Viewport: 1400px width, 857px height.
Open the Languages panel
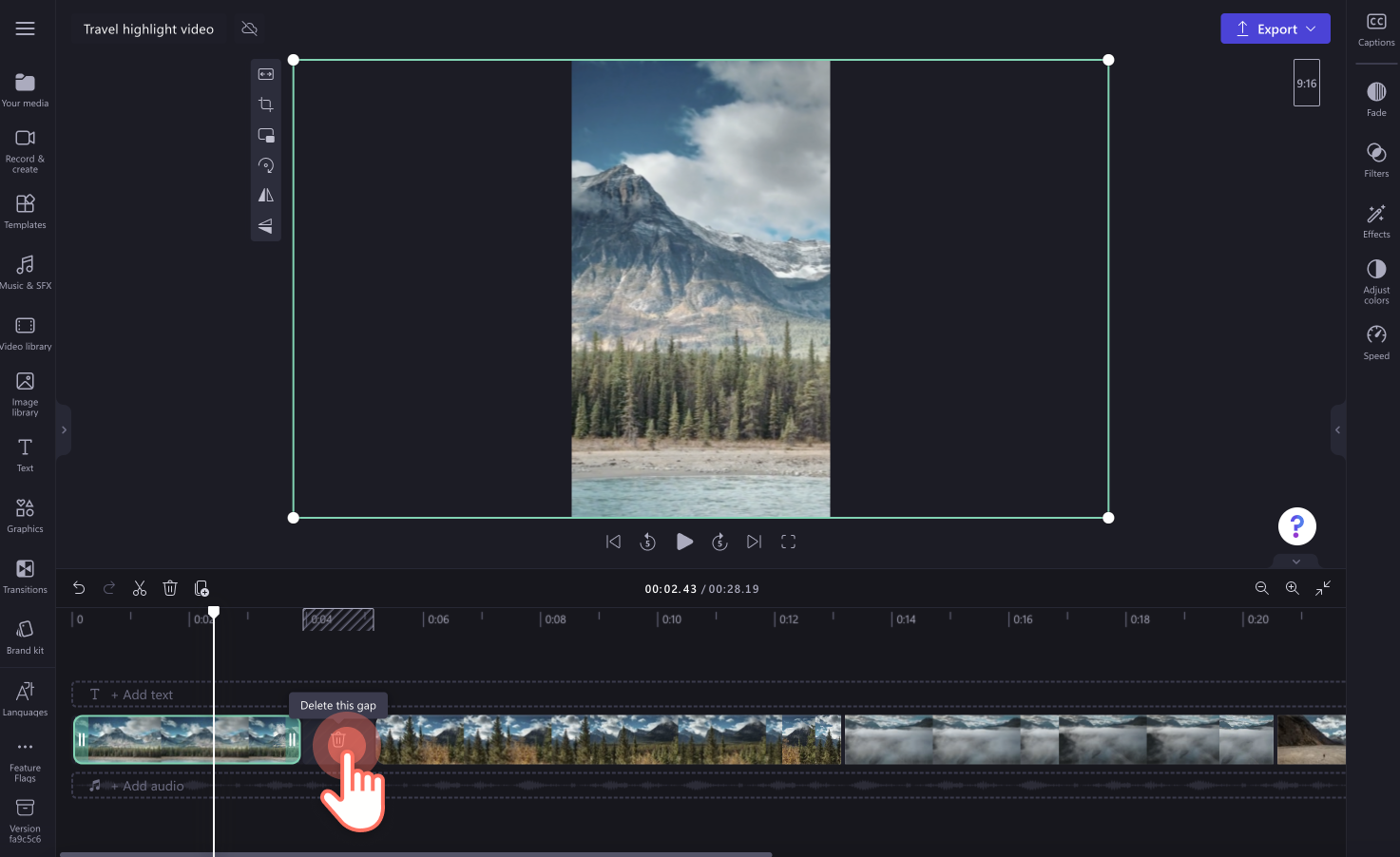coord(26,699)
